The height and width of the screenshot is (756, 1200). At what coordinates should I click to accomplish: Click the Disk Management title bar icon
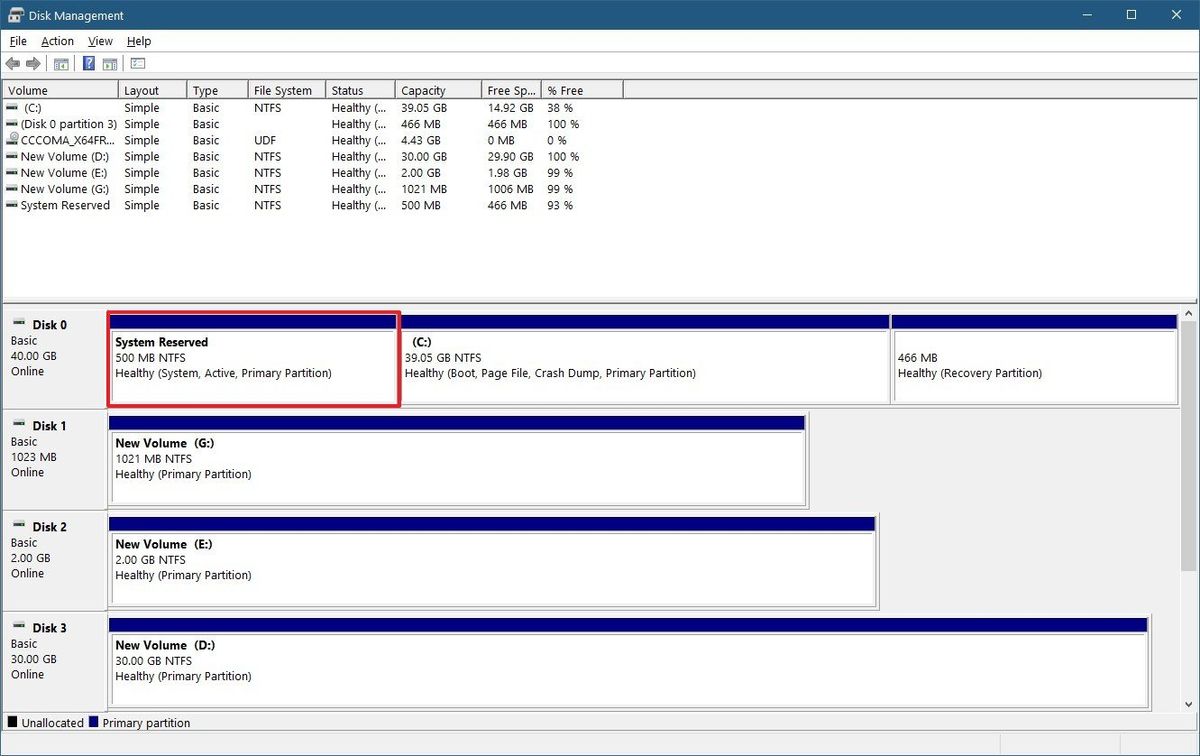[x=14, y=14]
